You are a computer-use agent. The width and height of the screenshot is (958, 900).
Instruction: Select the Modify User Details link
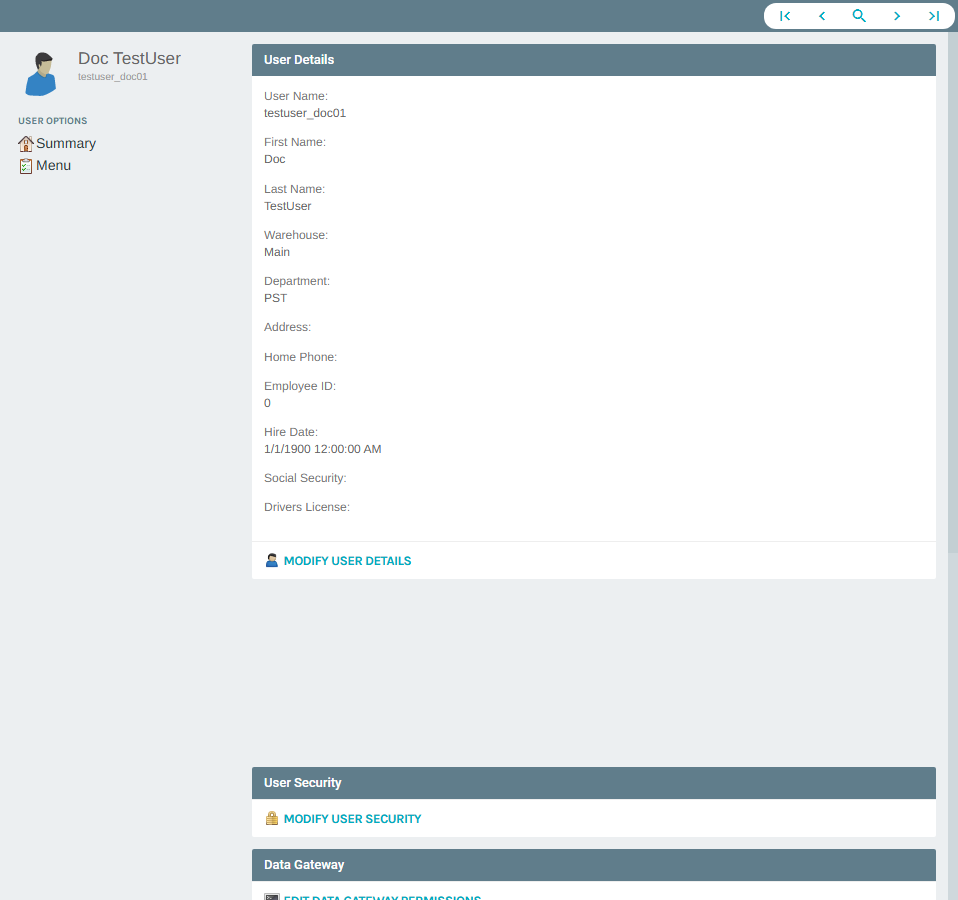[347, 561]
